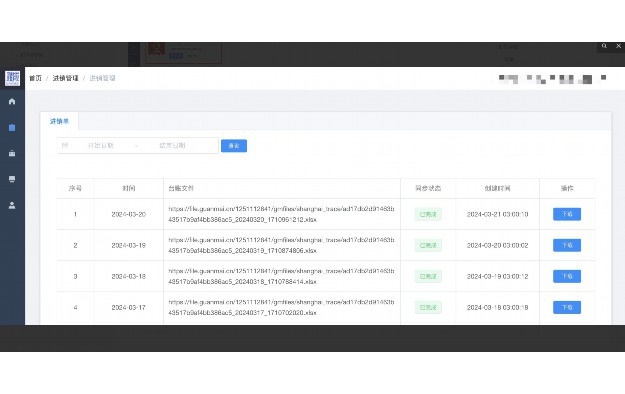Click the file URL ending 20240319_1710874806.xlsx

[281, 245]
